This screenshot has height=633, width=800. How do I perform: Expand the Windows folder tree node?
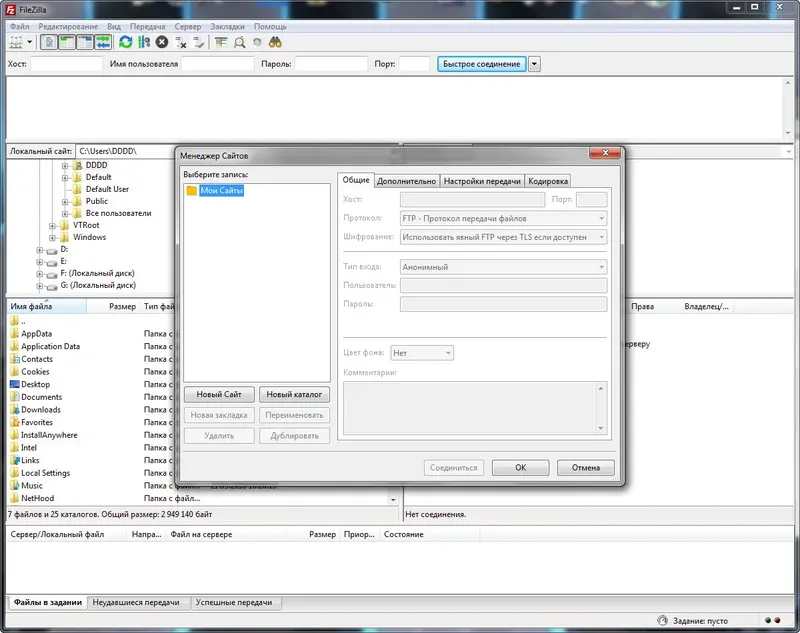click(52, 238)
